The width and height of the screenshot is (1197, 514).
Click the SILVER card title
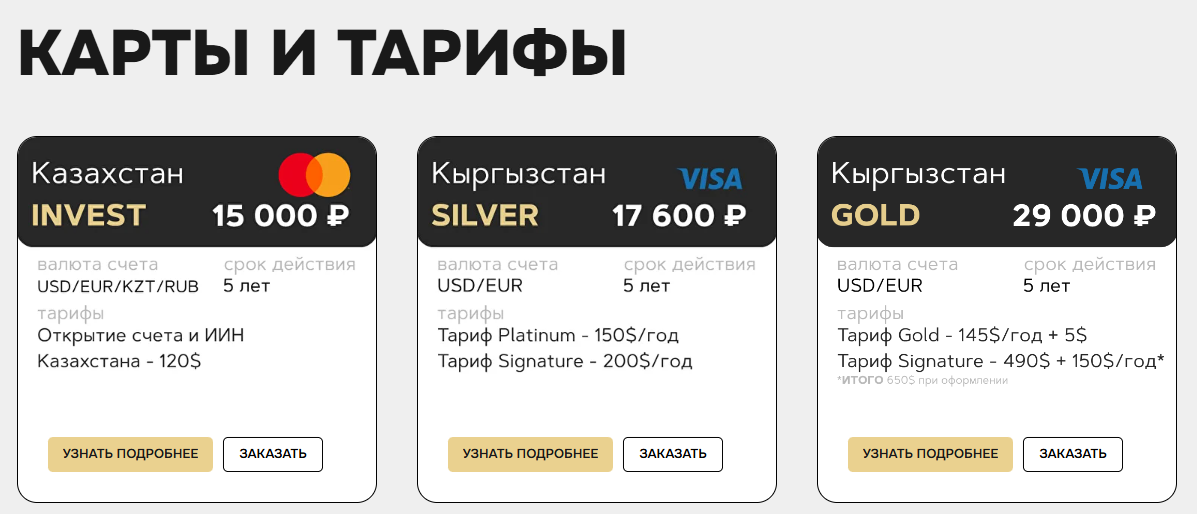(485, 216)
